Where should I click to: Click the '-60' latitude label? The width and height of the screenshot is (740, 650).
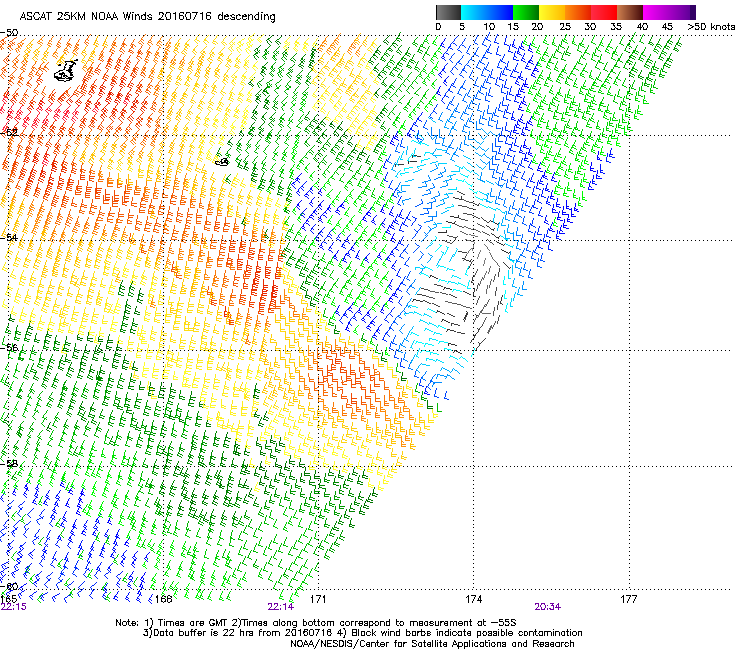(x=9, y=586)
